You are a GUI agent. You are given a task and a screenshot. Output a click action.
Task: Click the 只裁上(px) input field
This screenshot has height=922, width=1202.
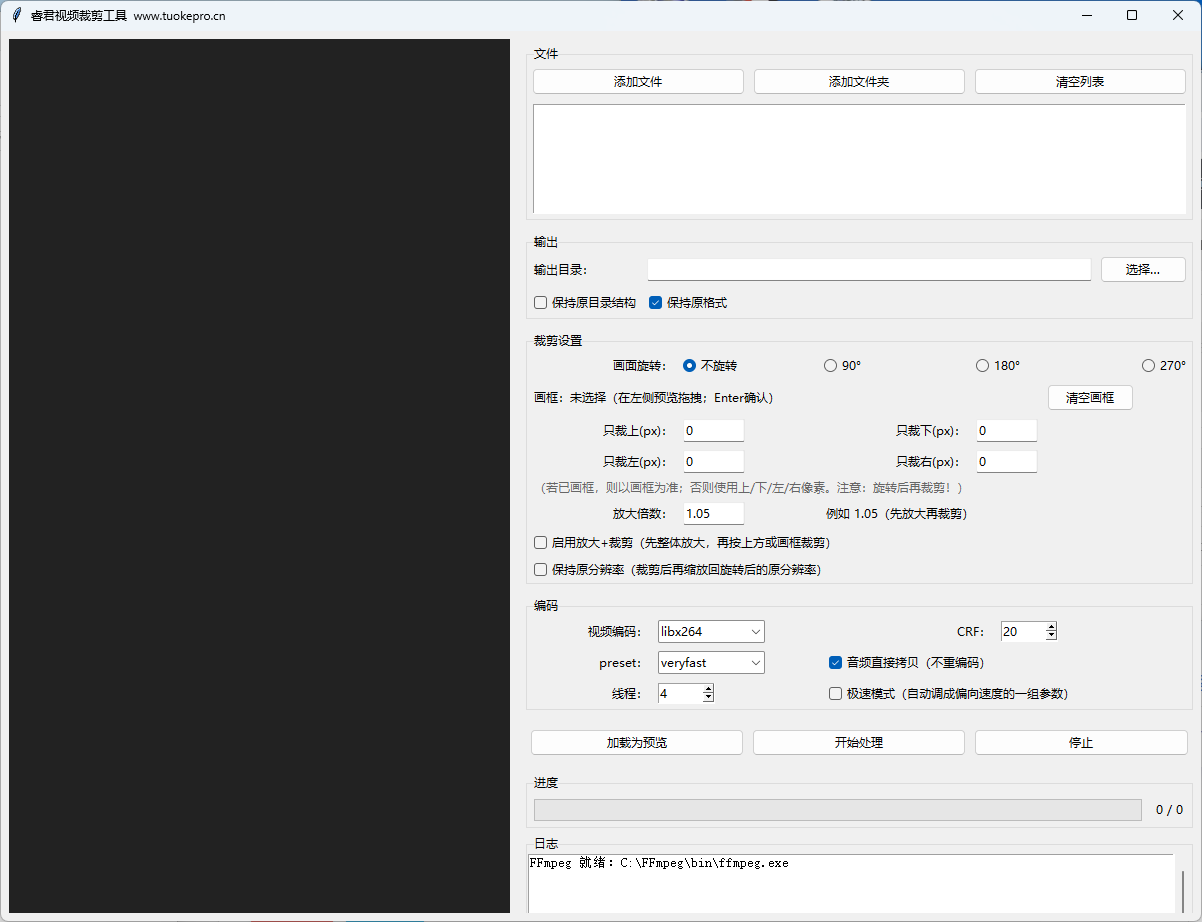(x=713, y=431)
